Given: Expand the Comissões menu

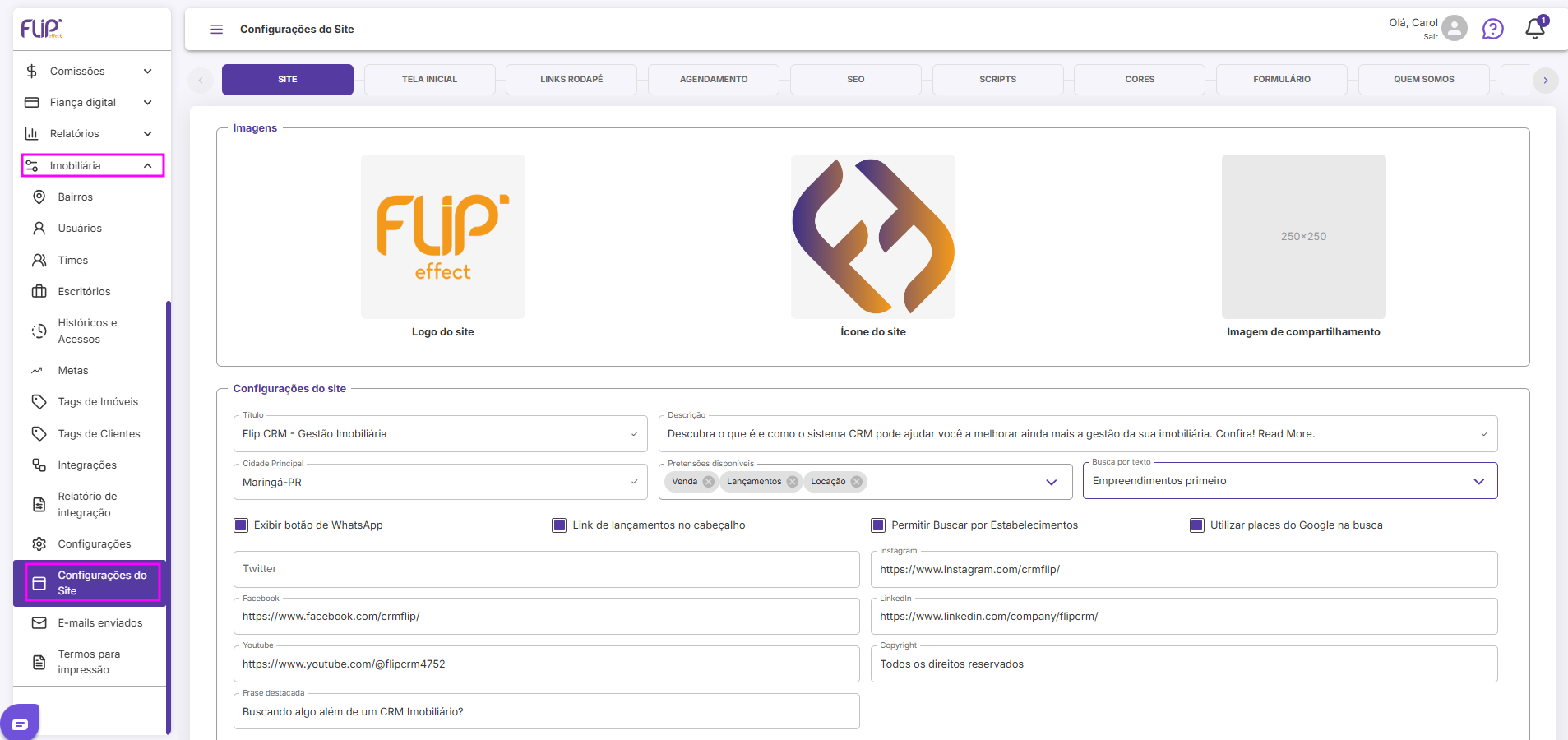Looking at the screenshot, I should pyautogui.click(x=148, y=72).
